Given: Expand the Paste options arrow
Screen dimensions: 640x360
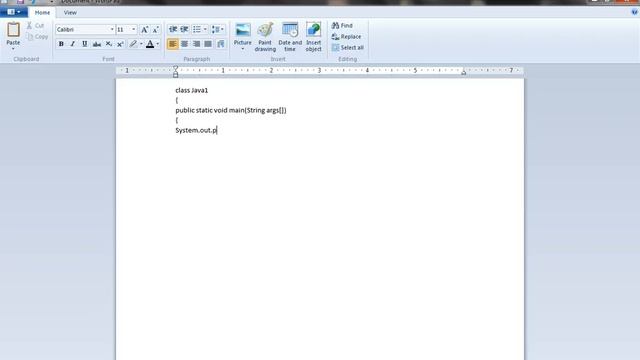Looking at the screenshot, I should (x=13, y=49).
